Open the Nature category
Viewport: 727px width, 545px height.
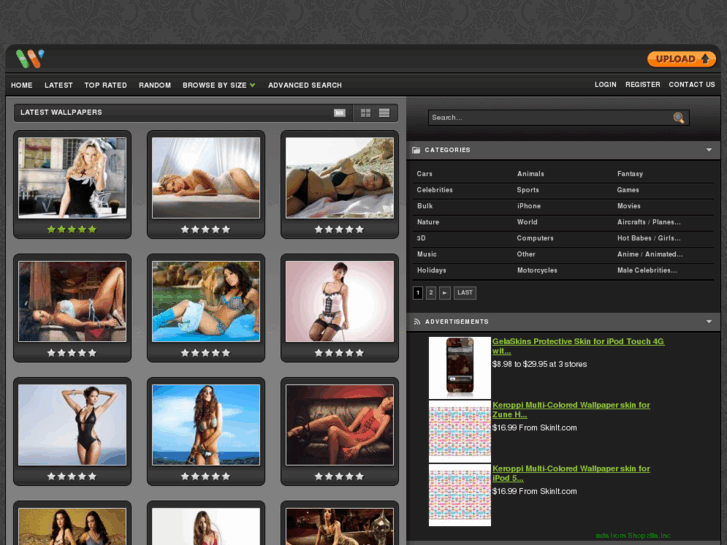[427, 222]
